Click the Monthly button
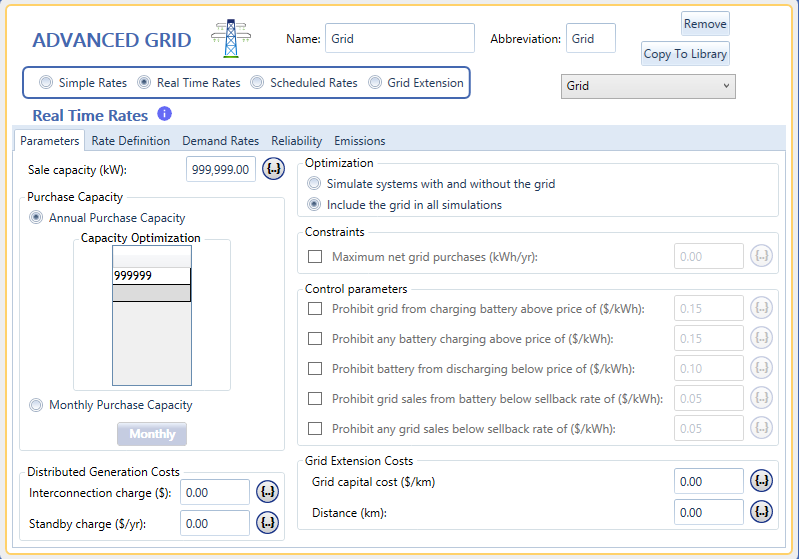799x559 pixels. [152, 434]
